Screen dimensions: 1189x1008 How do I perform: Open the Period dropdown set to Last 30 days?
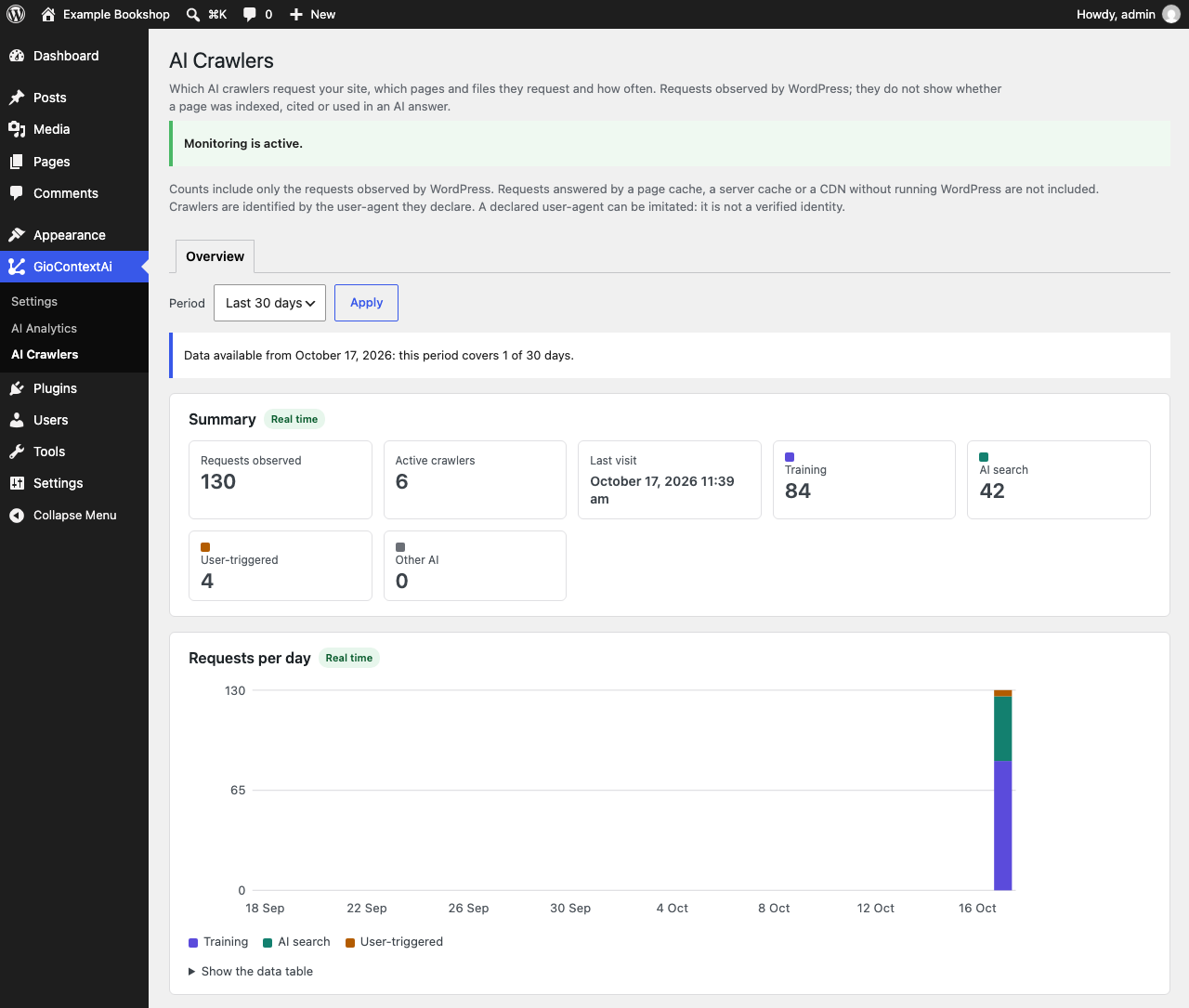click(x=269, y=303)
